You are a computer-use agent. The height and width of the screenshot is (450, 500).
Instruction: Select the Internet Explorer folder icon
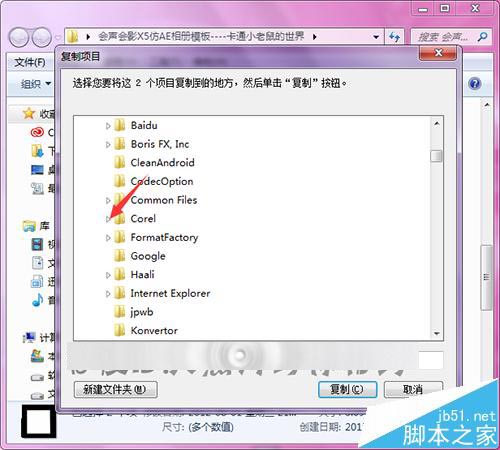(120, 293)
